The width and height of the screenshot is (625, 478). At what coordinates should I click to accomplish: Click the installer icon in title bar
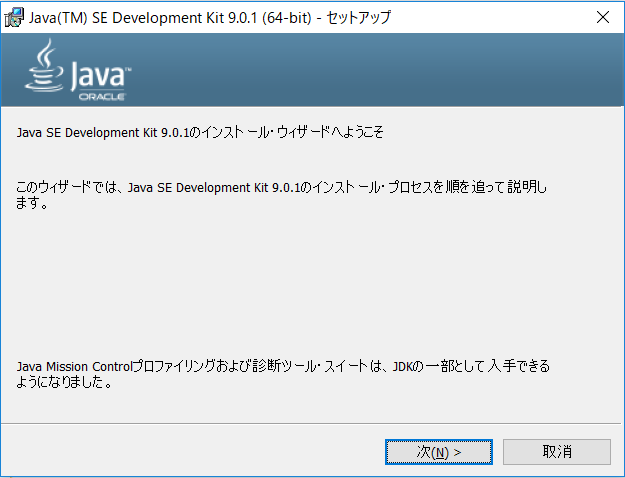14,17
